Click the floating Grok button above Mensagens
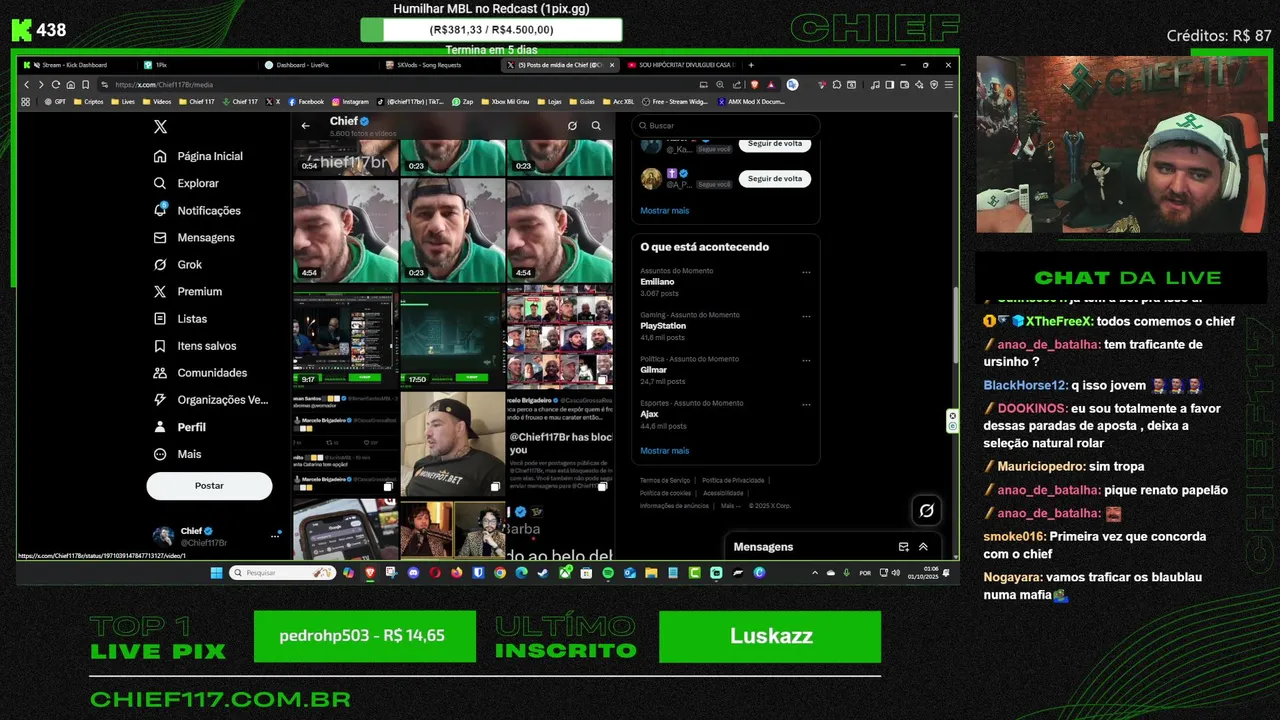 click(x=926, y=510)
